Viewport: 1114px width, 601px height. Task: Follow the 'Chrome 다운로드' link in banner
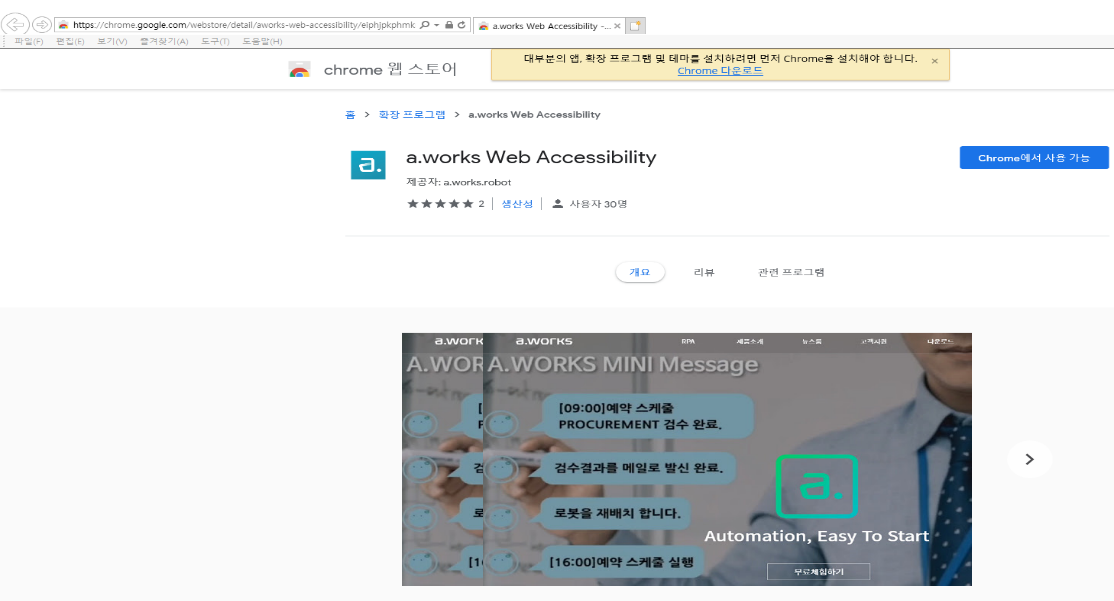(x=720, y=71)
